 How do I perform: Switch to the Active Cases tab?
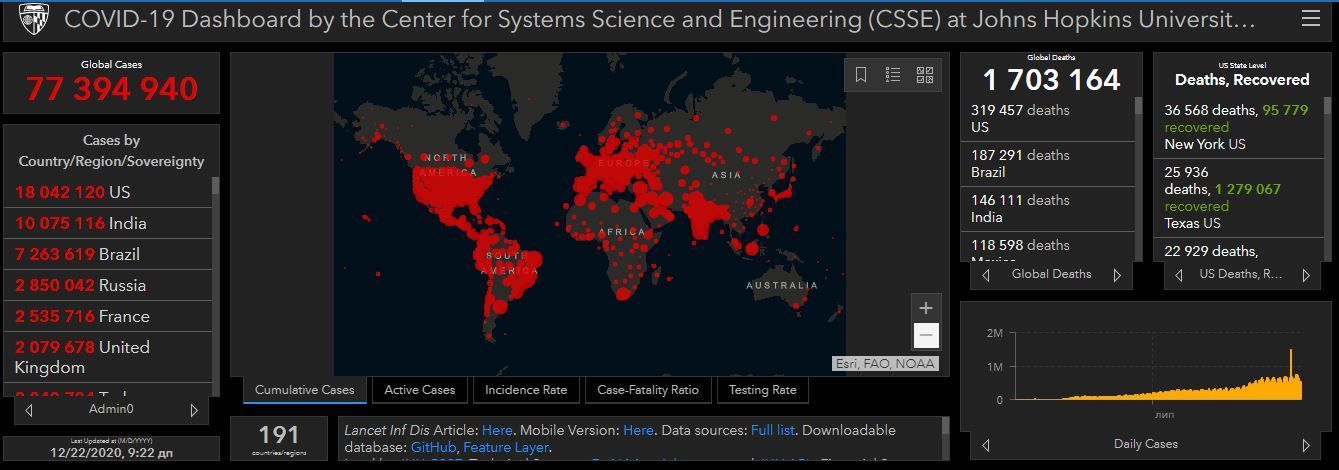pos(419,390)
